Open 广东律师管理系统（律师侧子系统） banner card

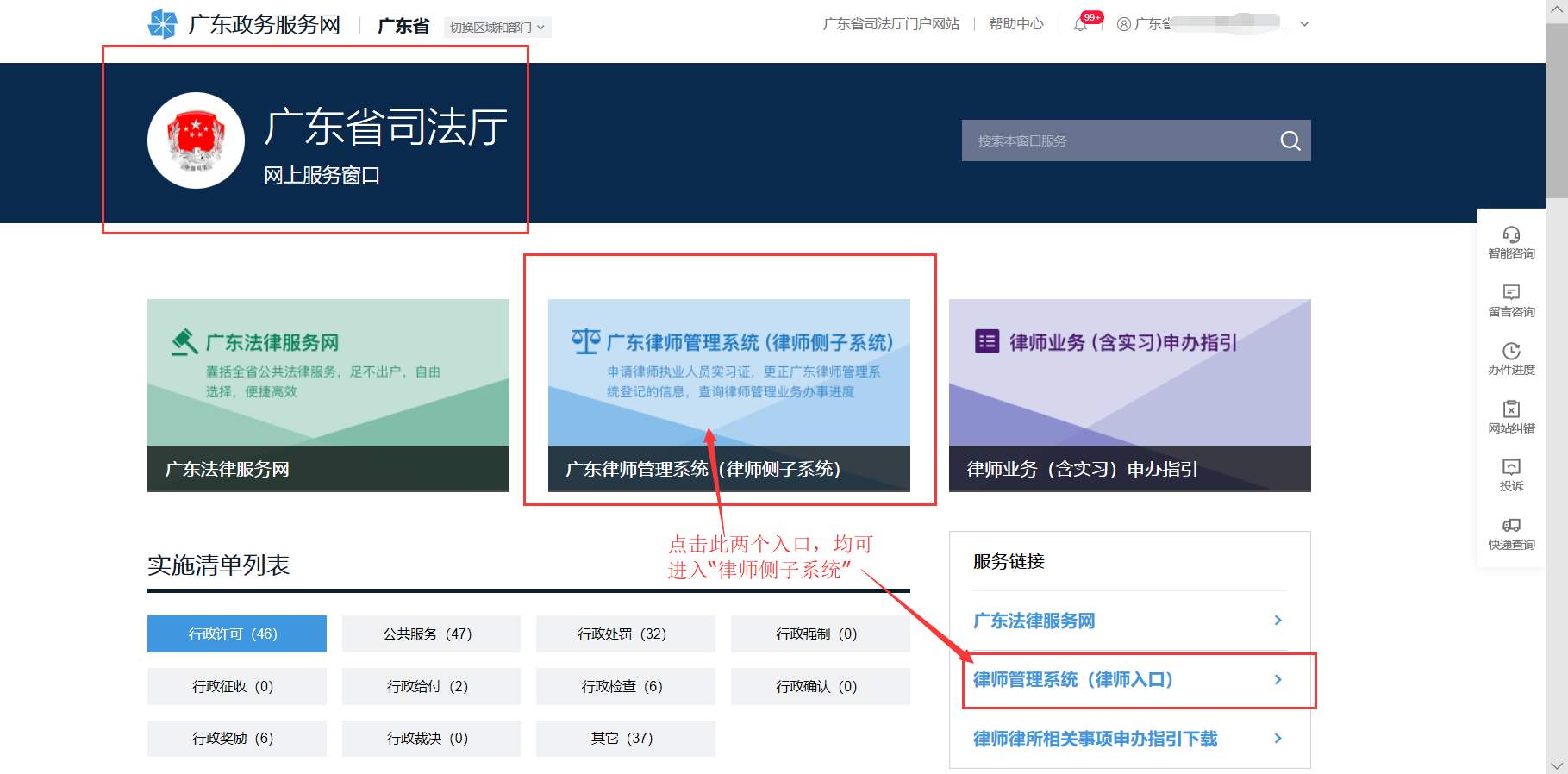tap(729, 396)
